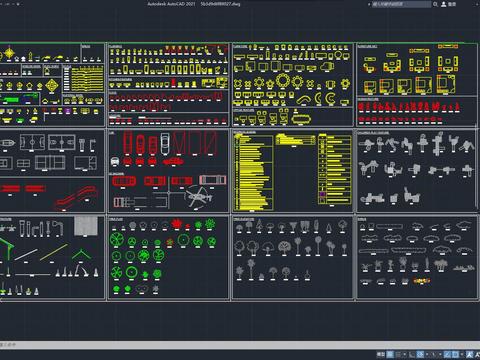The width and height of the screenshot is (480, 360).
Task: Toggle the grid display status bar button
Action: click(390, 354)
